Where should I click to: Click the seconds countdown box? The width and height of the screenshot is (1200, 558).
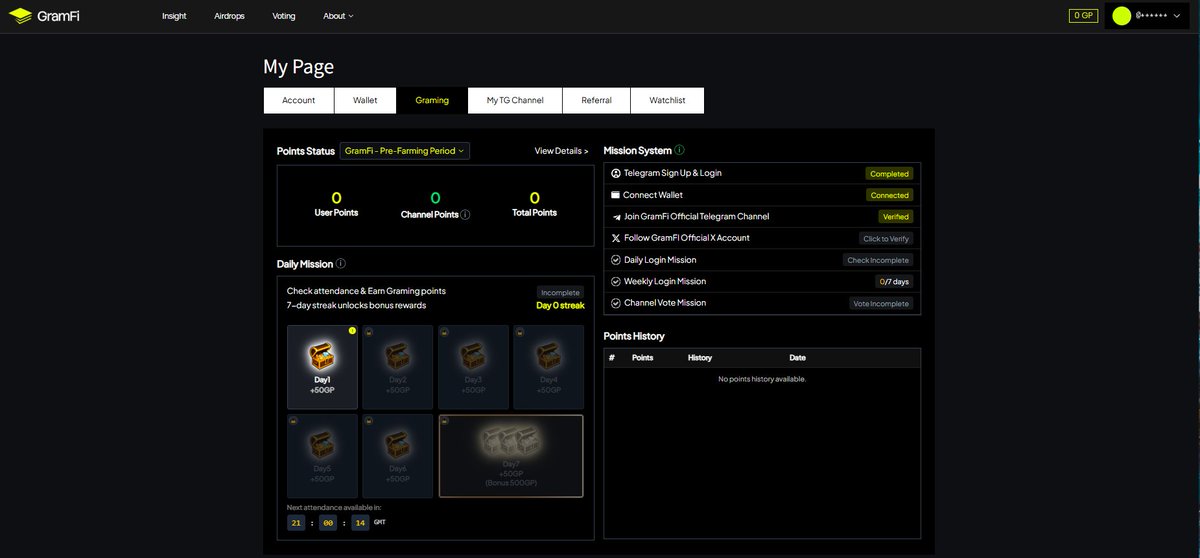360,523
